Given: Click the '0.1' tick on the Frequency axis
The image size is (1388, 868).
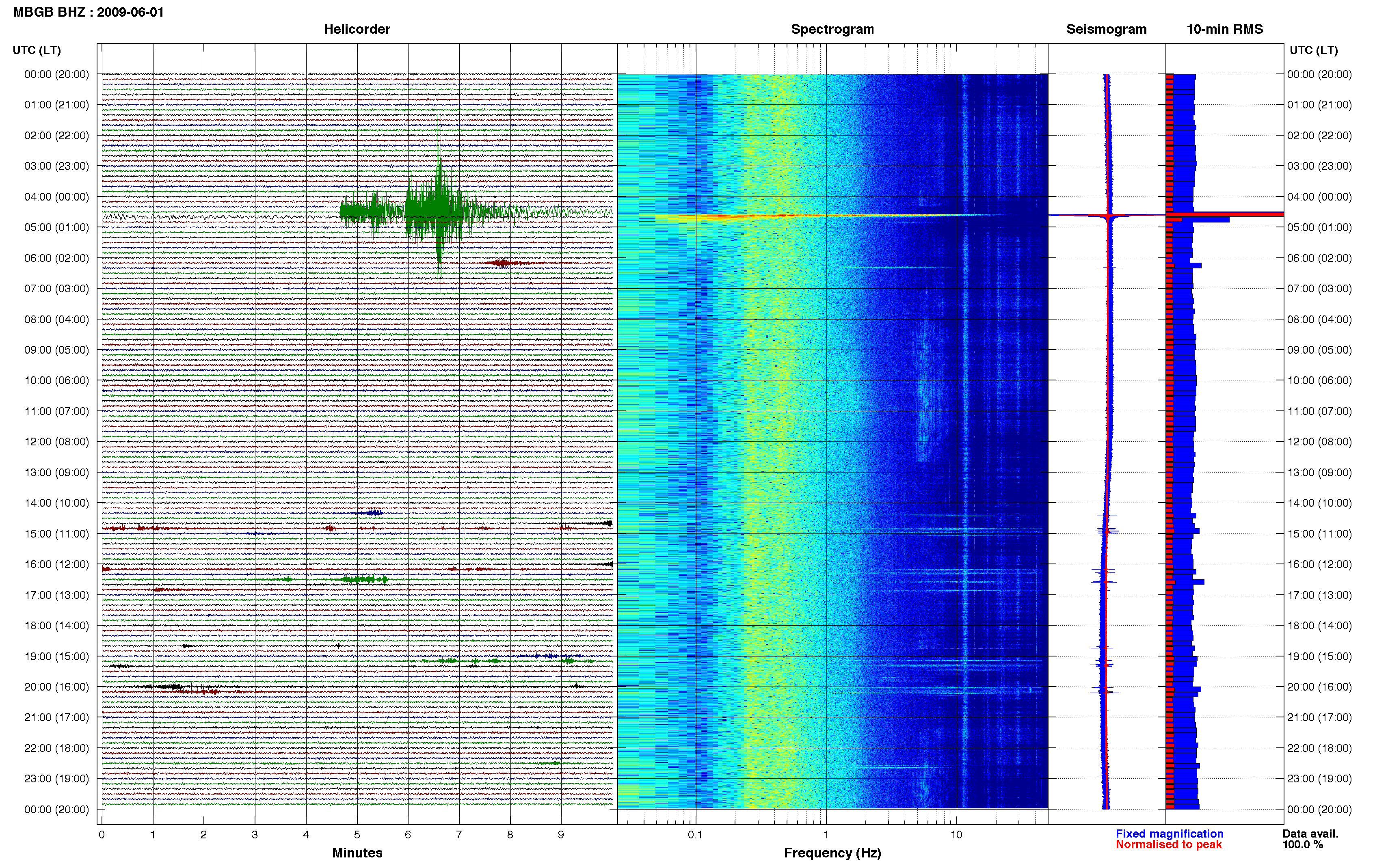Looking at the screenshot, I should (x=695, y=835).
